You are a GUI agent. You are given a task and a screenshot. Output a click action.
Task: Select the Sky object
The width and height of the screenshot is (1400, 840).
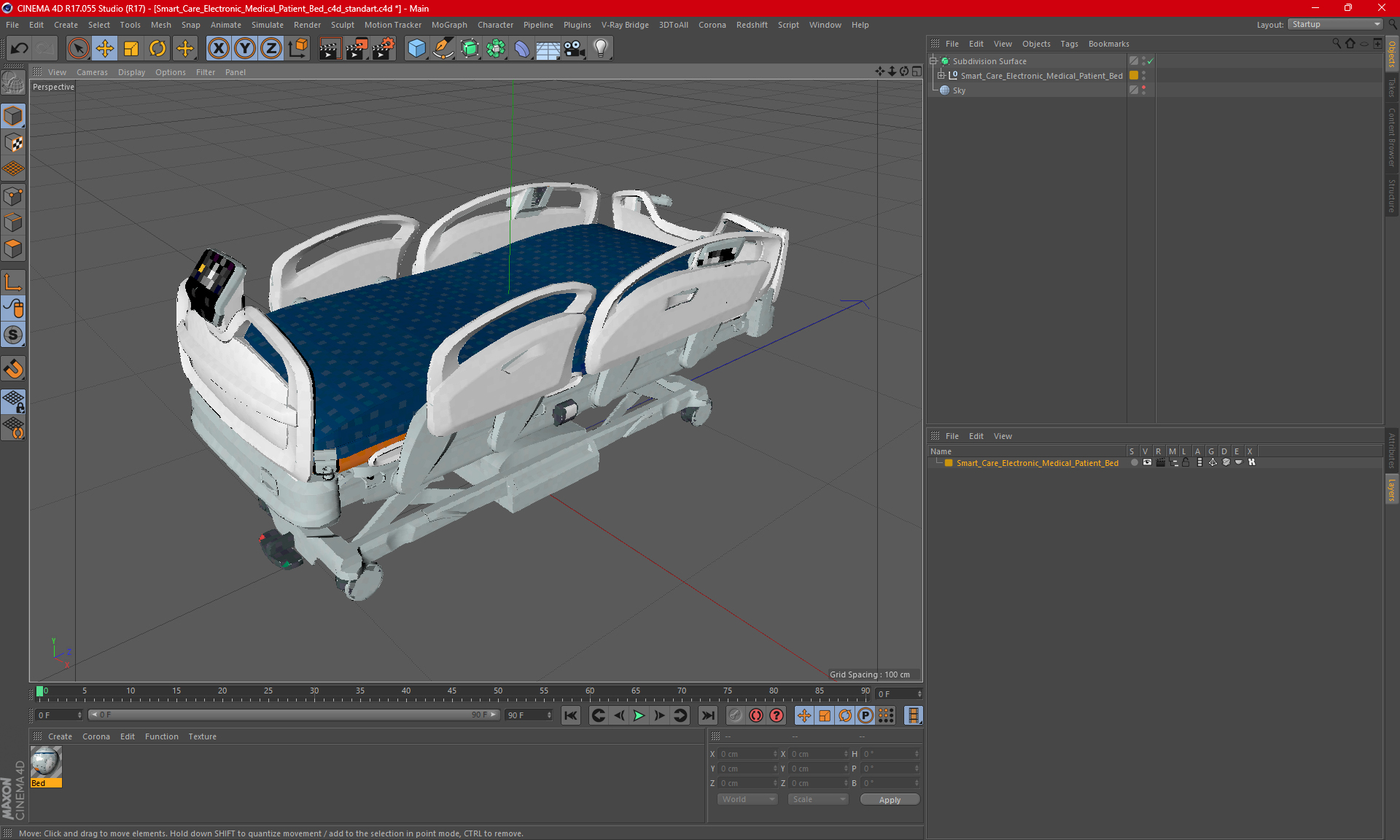pos(959,90)
